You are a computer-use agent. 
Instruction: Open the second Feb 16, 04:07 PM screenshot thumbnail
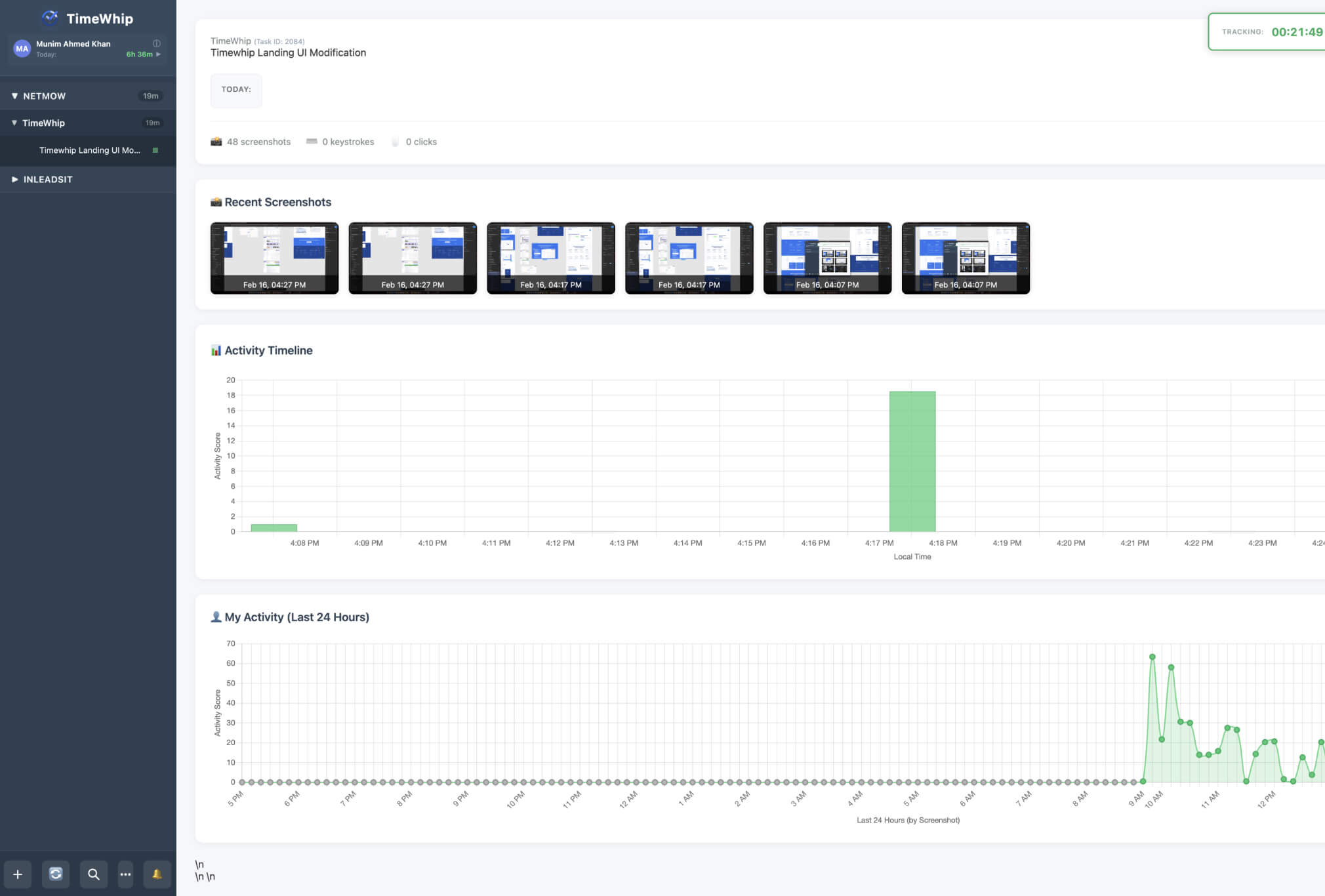tap(966, 258)
